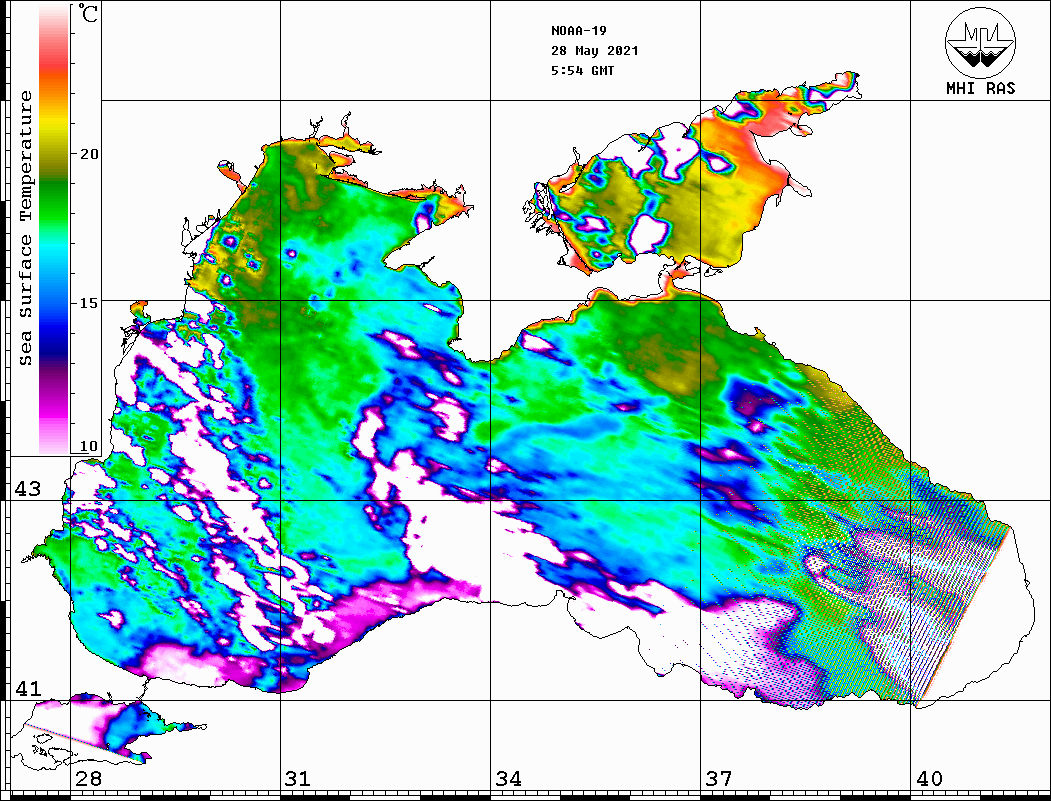Screen dimensions: 1051x801
Task: Click the time '5:54 GMT'
Action: [x=582, y=70]
